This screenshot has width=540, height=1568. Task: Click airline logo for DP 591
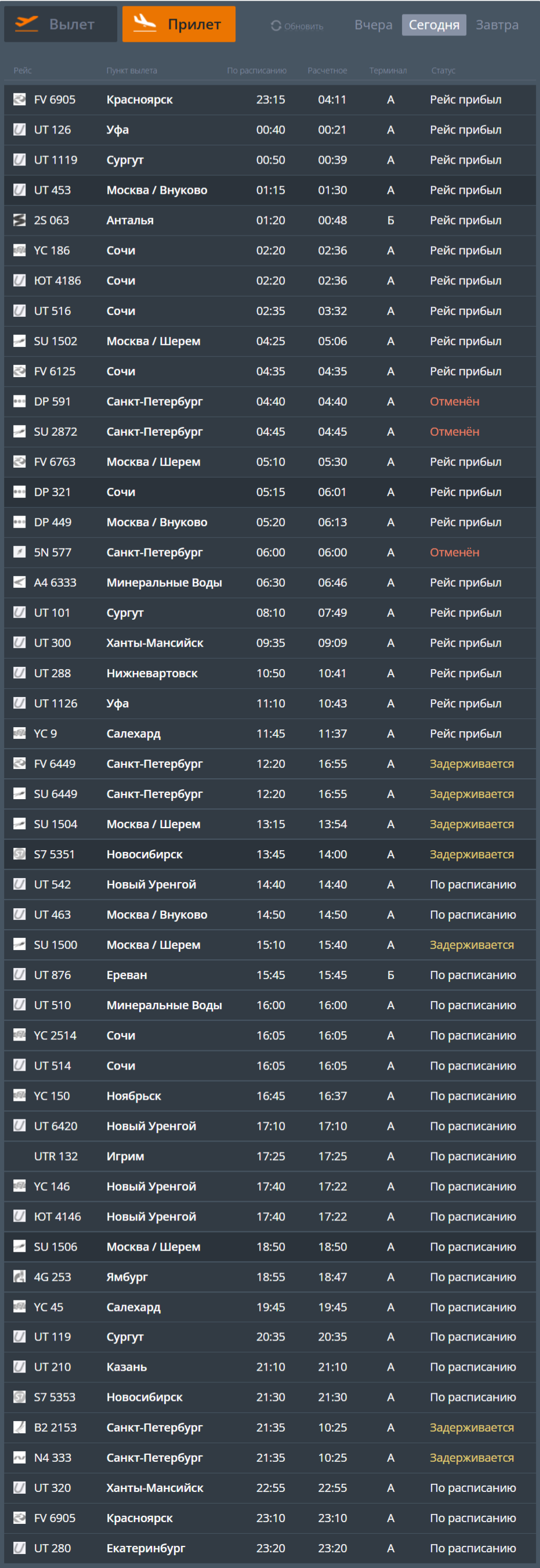(20, 401)
